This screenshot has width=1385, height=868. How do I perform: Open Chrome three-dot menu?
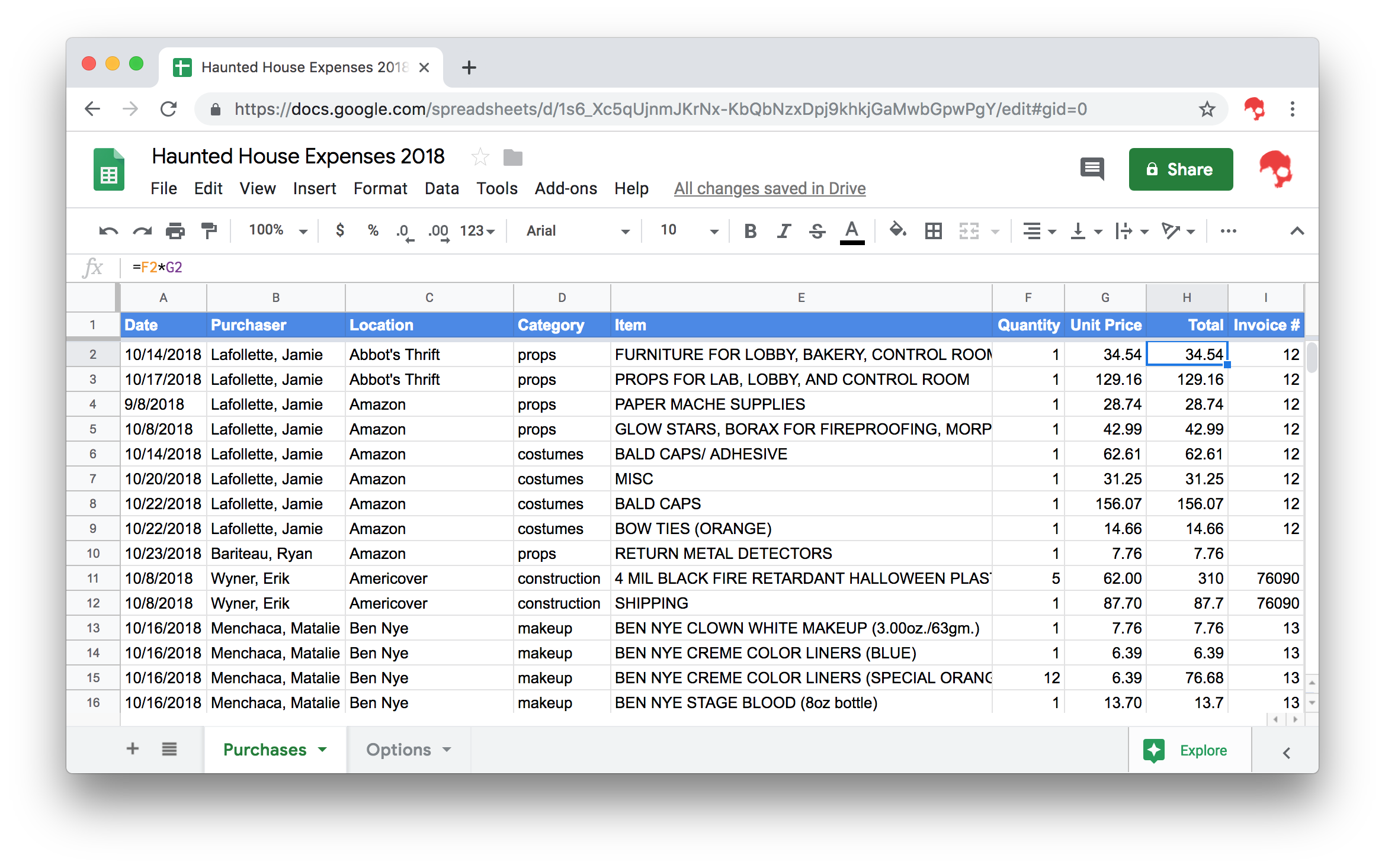point(1293,109)
